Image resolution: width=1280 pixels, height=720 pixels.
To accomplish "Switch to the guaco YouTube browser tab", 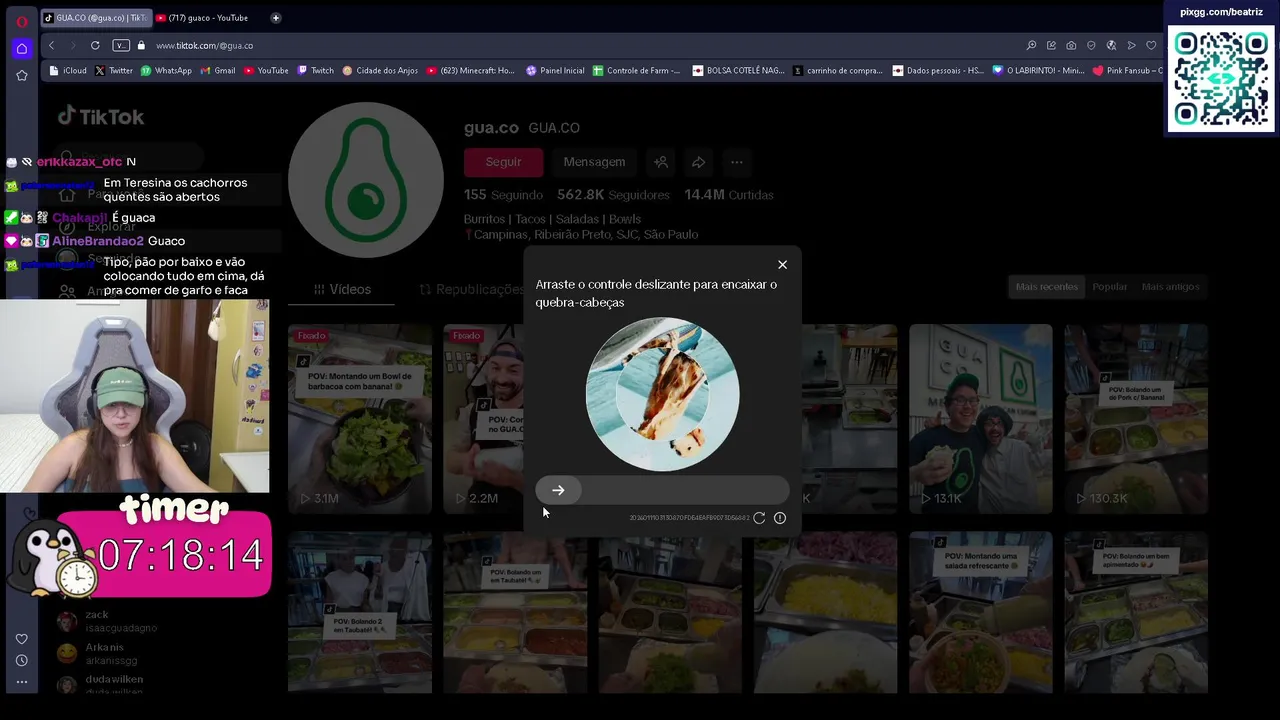I will (x=207, y=18).
